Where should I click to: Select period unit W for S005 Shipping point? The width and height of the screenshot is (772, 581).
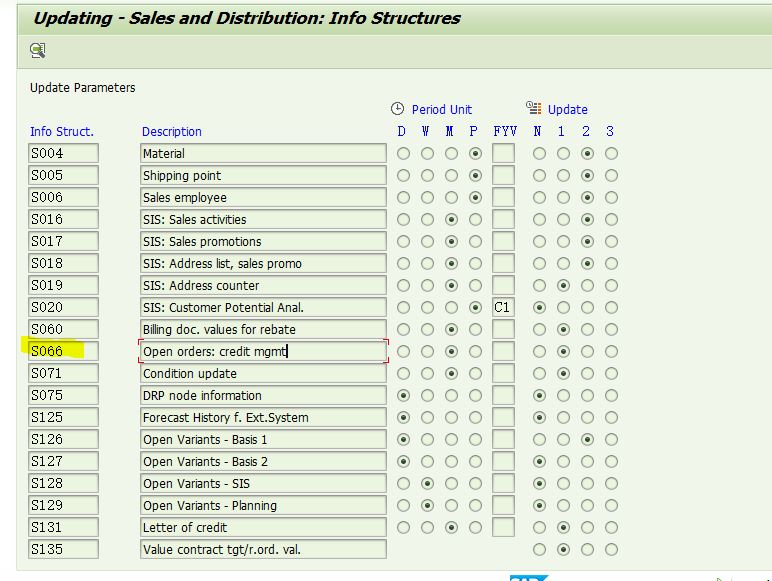[427, 176]
